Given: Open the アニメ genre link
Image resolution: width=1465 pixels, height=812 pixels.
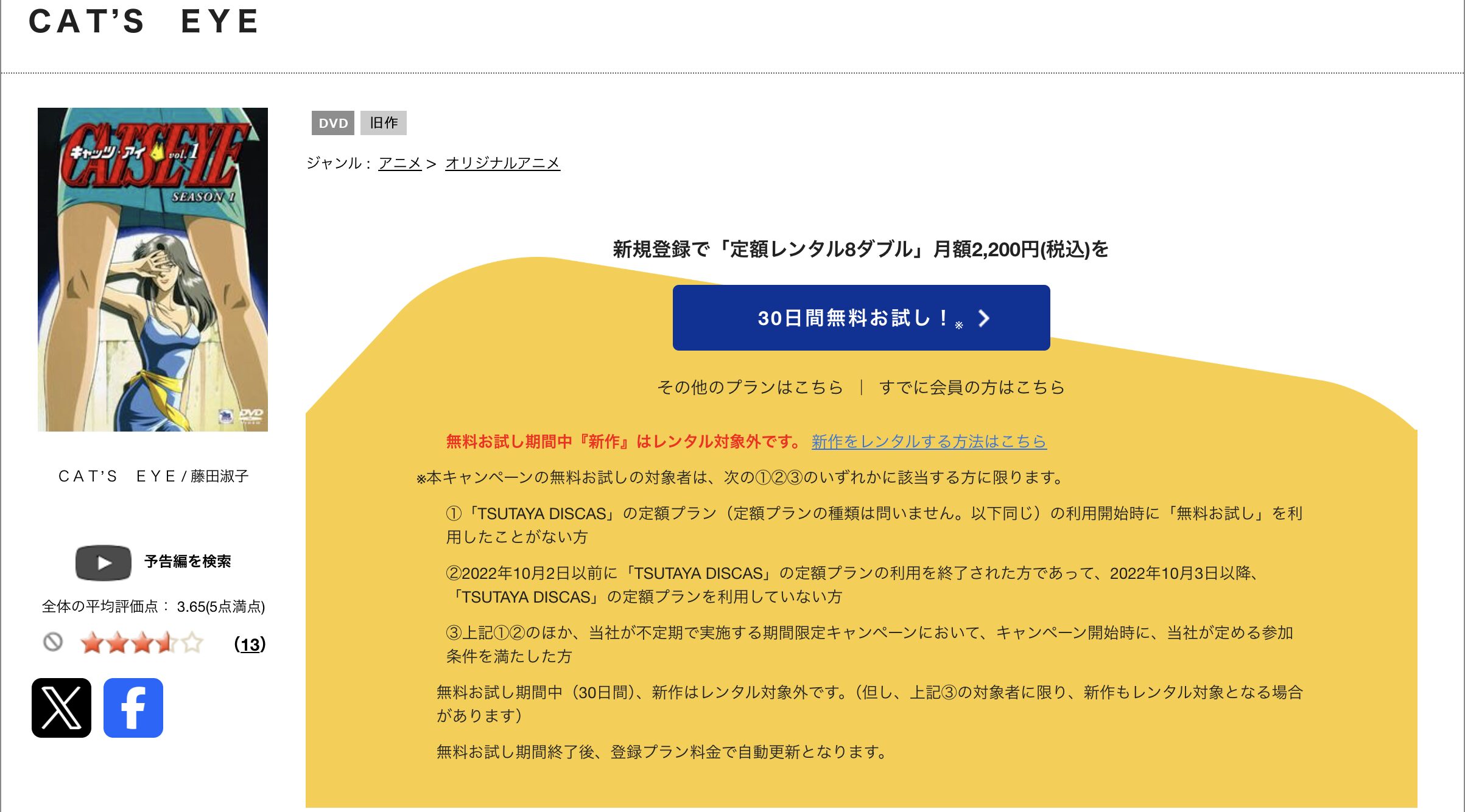Looking at the screenshot, I should click(x=399, y=163).
